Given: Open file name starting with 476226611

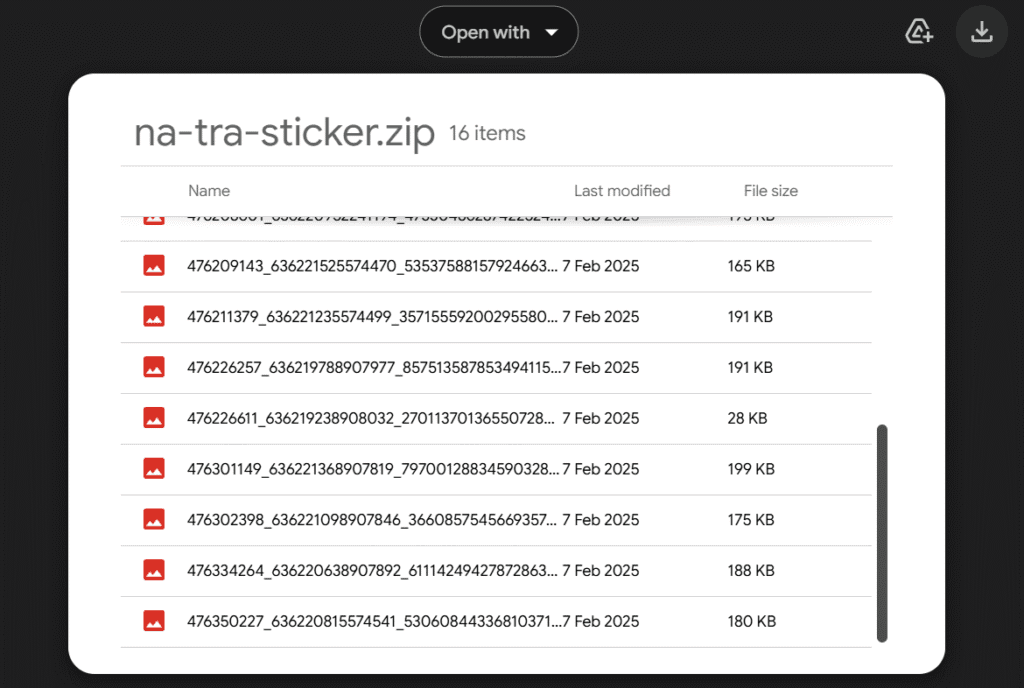Looking at the screenshot, I should coord(372,418).
